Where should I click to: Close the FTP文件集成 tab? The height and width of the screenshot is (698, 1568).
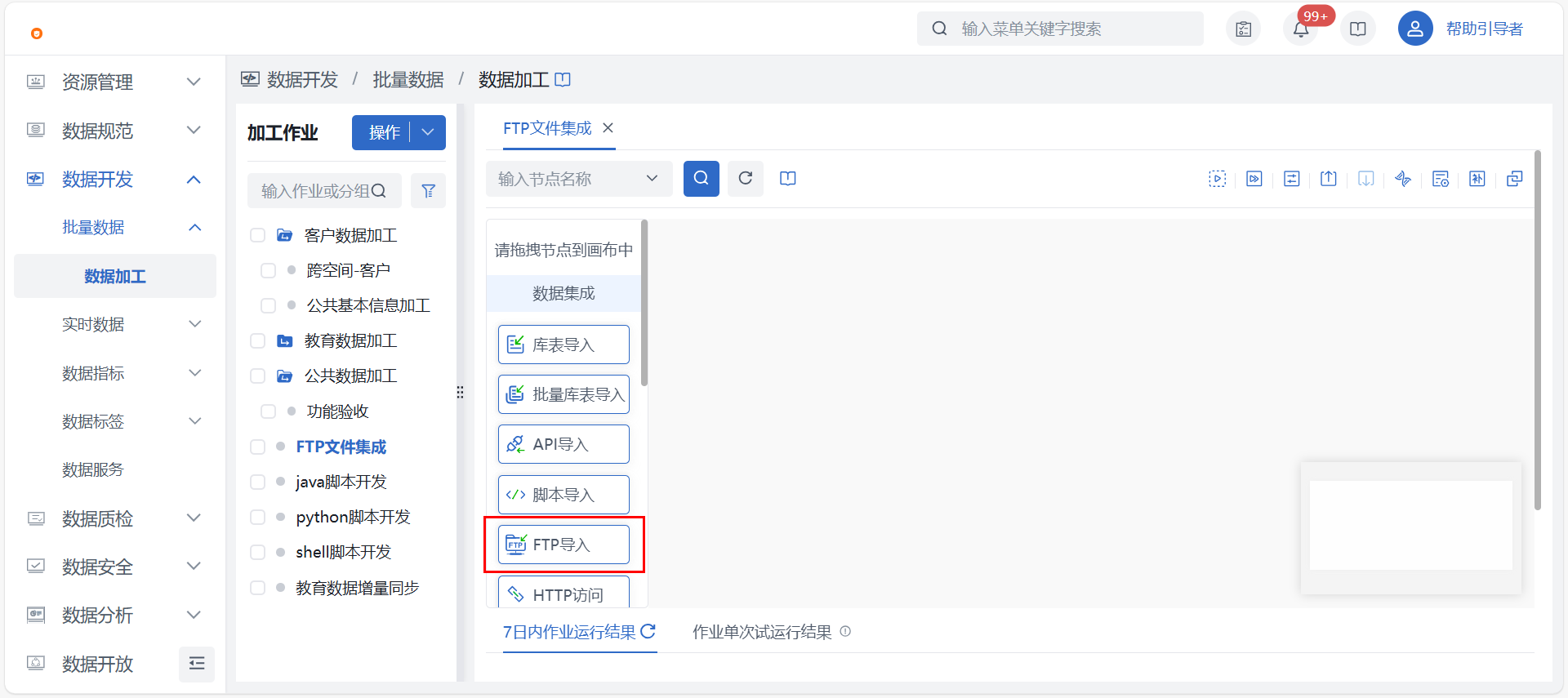pos(608,128)
